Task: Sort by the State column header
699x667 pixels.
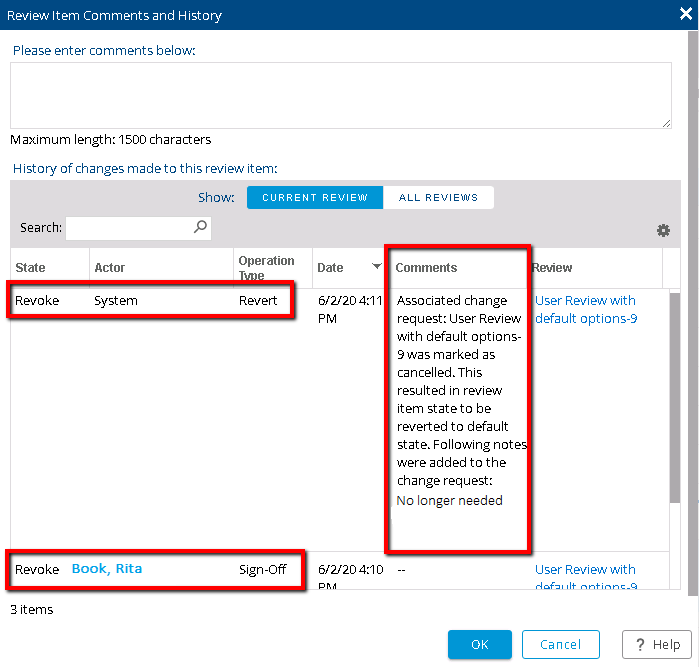Action: point(31,268)
